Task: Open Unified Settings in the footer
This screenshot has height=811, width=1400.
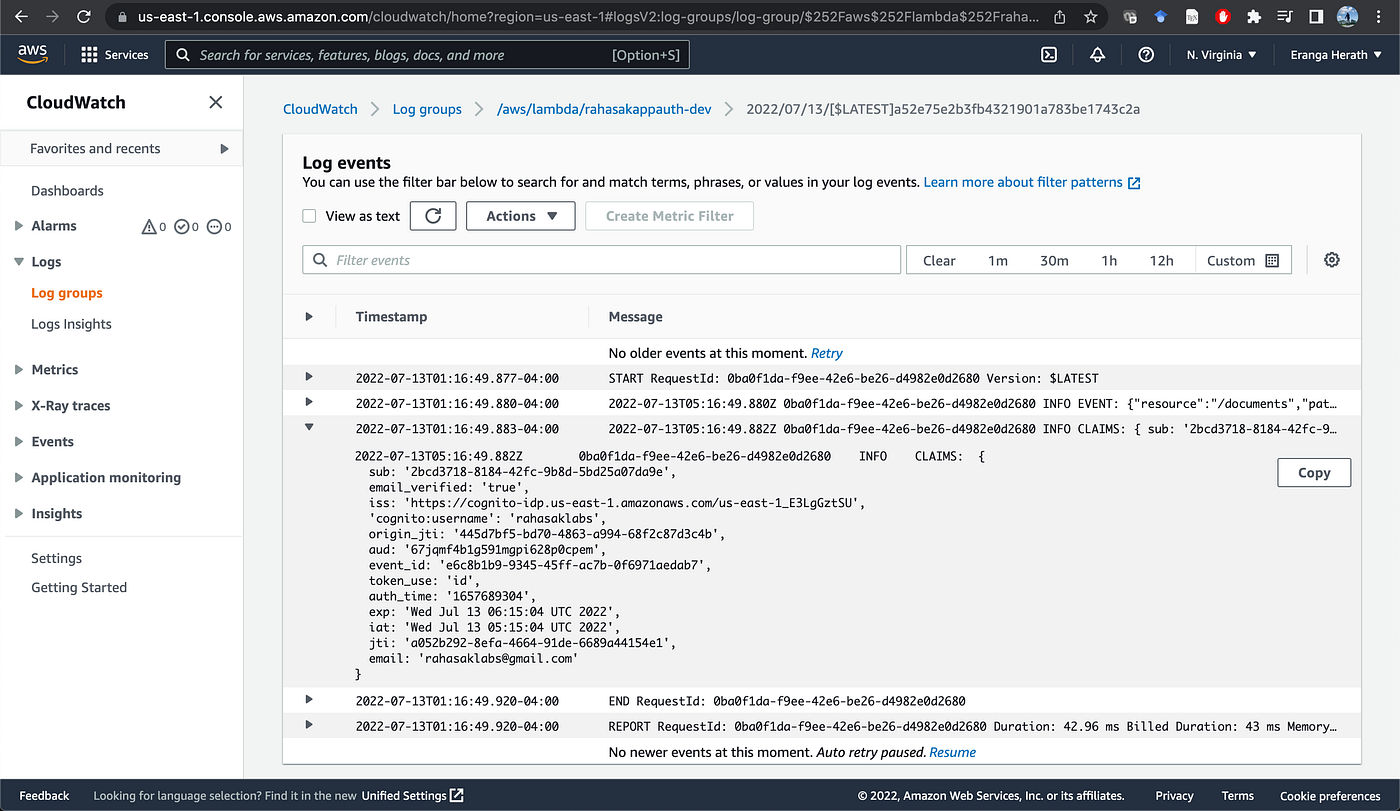Action: [412, 796]
